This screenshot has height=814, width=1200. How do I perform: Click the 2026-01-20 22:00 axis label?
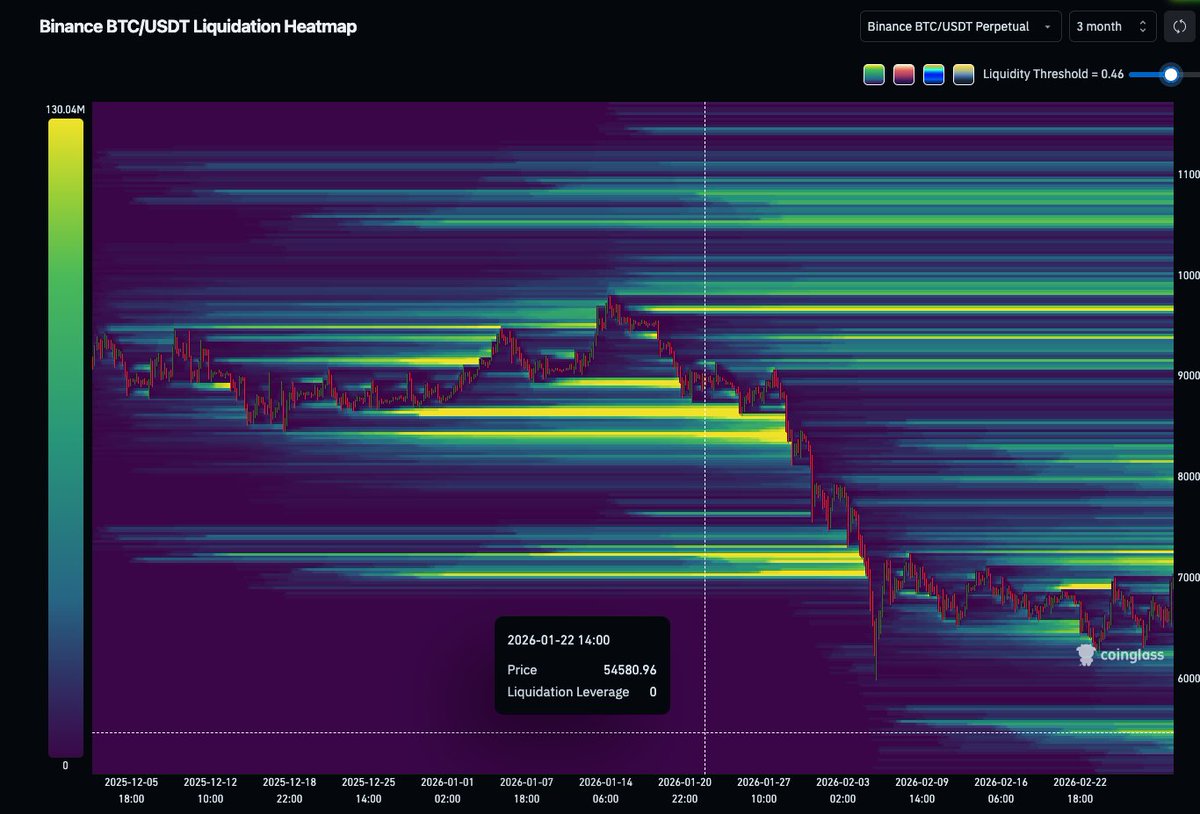[x=685, y=791]
